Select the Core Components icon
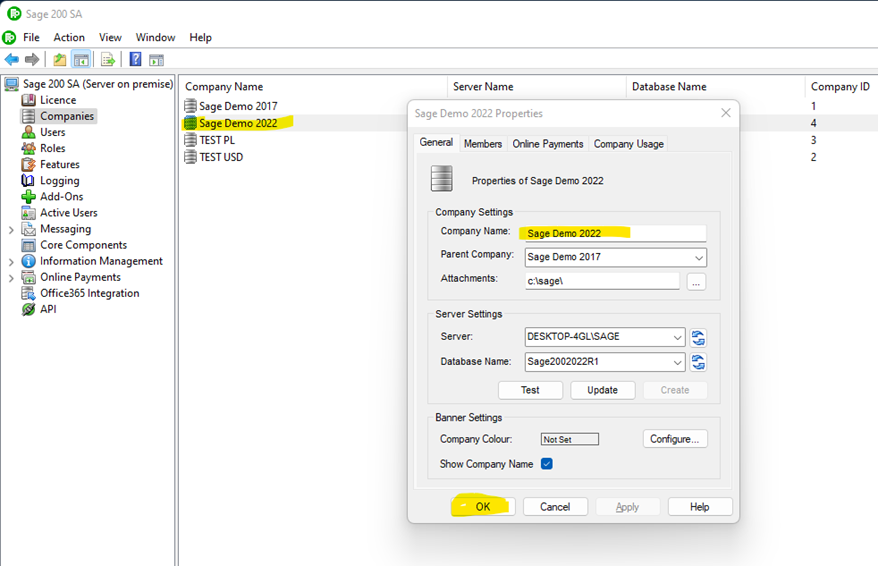This screenshot has width=878, height=566. click(x=29, y=245)
